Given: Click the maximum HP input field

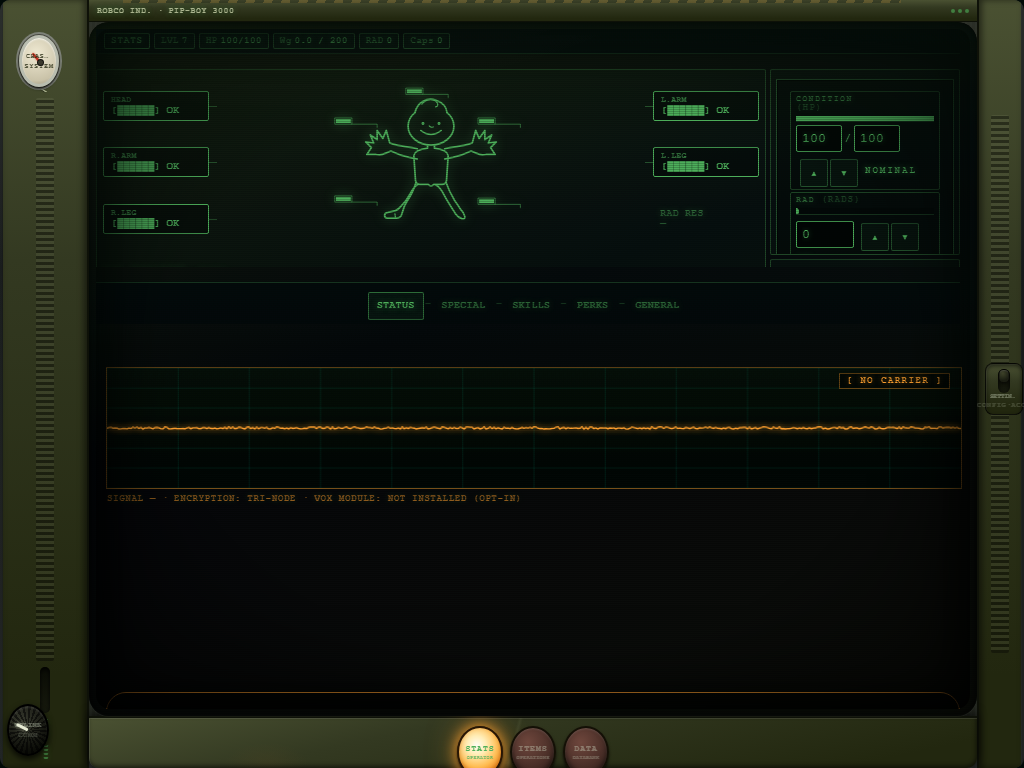Looking at the screenshot, I should 876,138.
